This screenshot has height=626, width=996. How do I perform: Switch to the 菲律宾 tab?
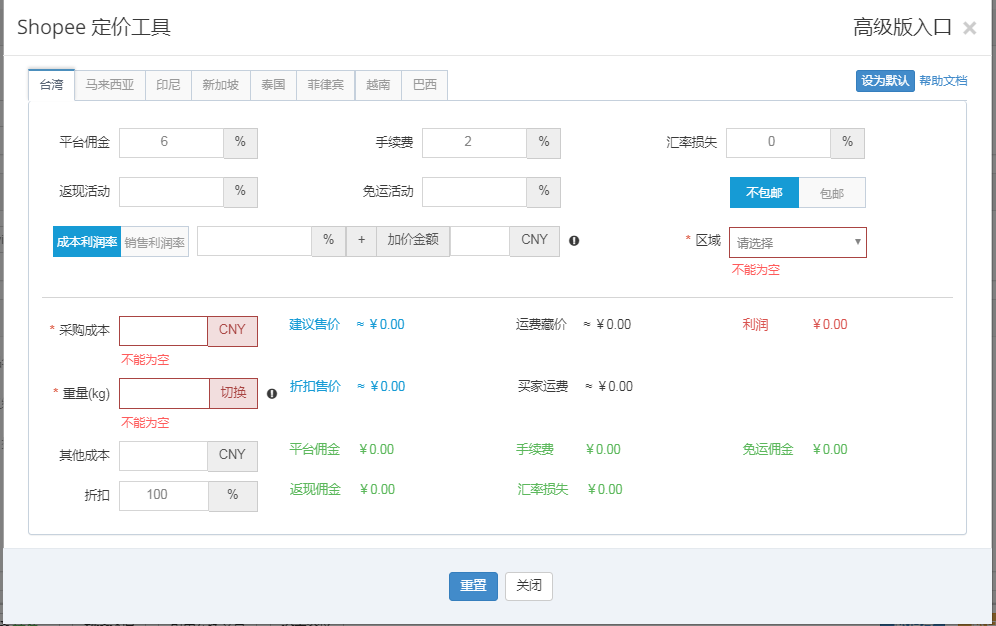pyautogui.click(x=325, y=85)
